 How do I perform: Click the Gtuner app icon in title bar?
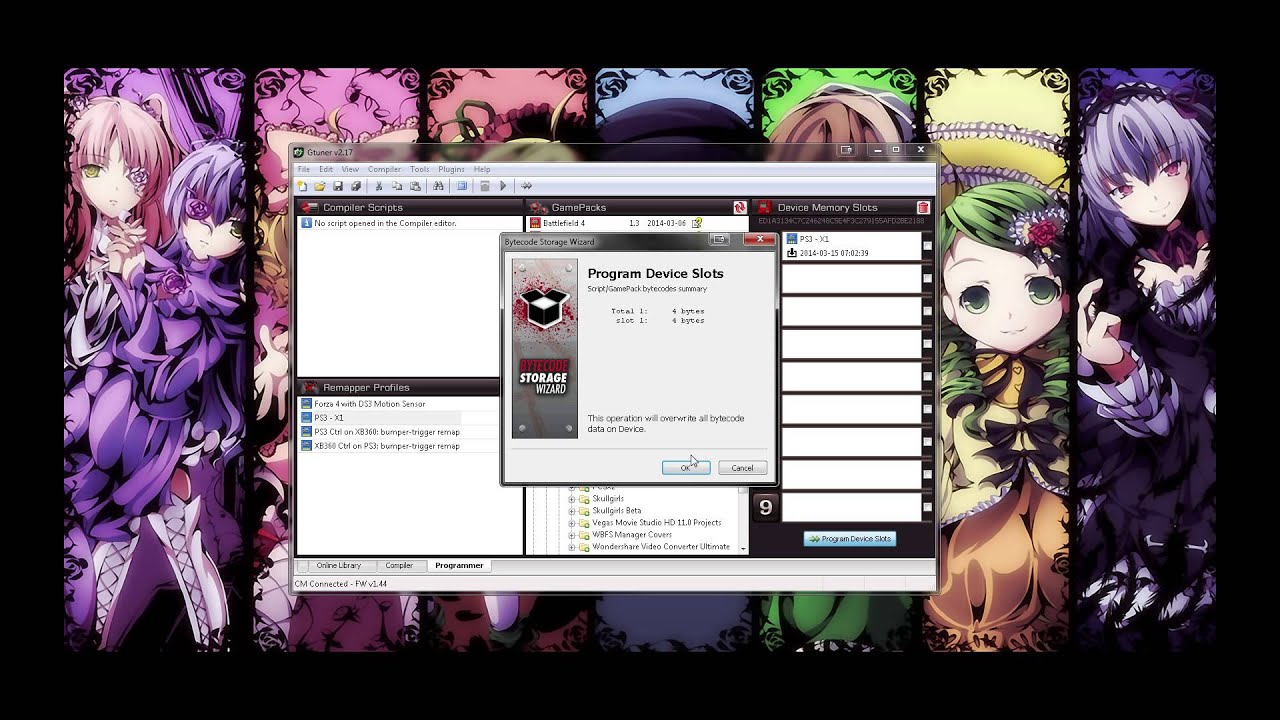click(299, 151)
